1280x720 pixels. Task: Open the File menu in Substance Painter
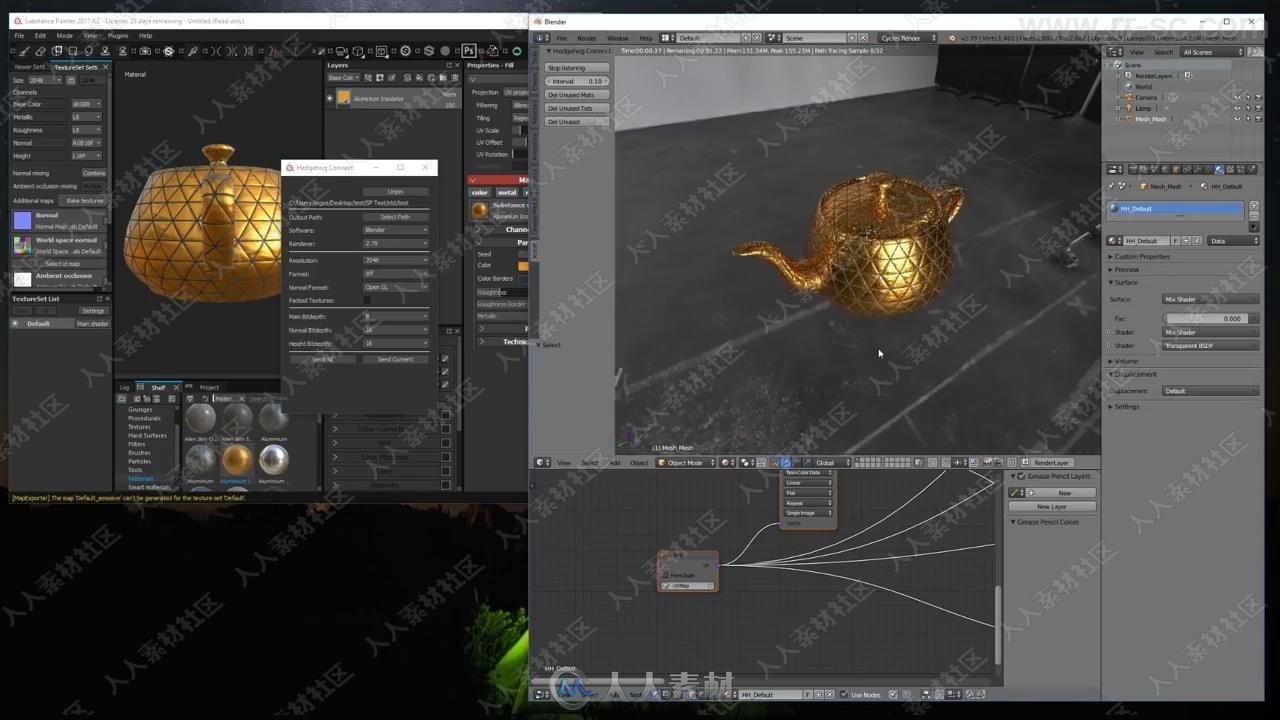pos(18,35)
